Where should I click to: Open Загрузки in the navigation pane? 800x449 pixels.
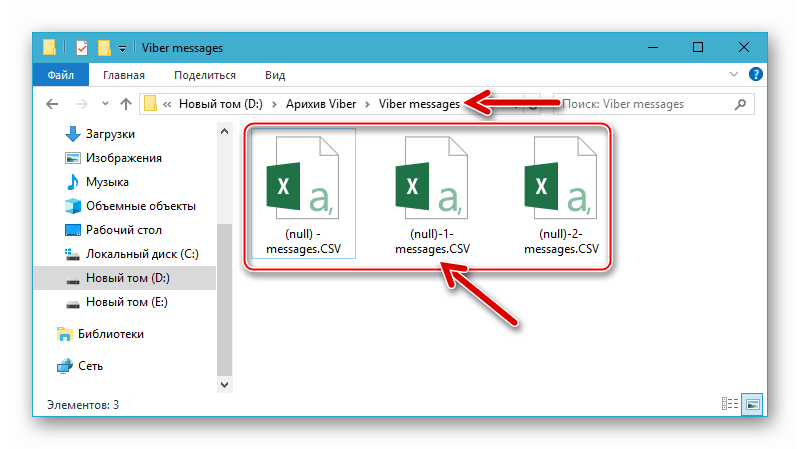110,134
